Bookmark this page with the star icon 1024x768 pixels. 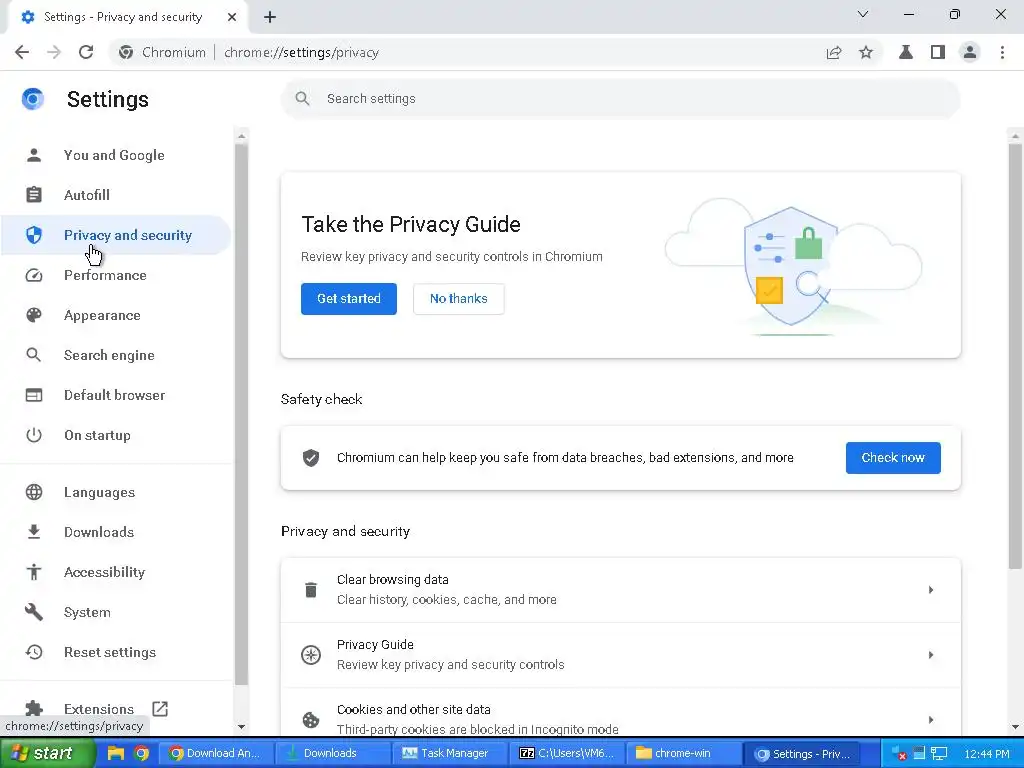[x=866, y=52]
